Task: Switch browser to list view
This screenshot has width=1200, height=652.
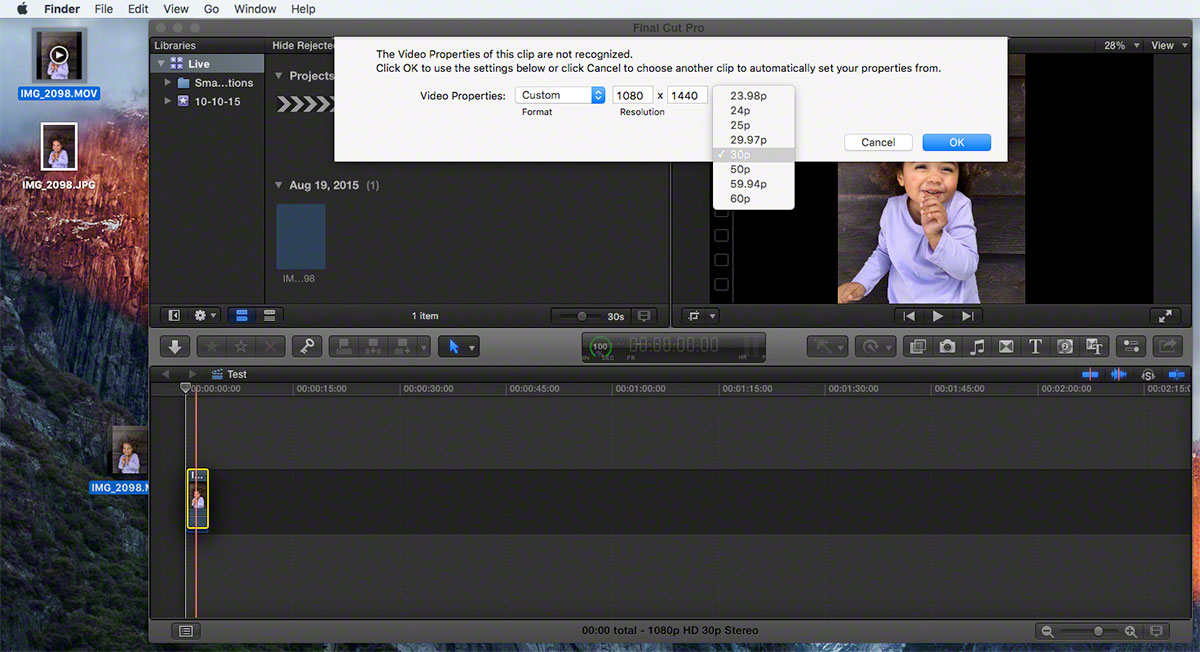Action: (x=268, y=316)
